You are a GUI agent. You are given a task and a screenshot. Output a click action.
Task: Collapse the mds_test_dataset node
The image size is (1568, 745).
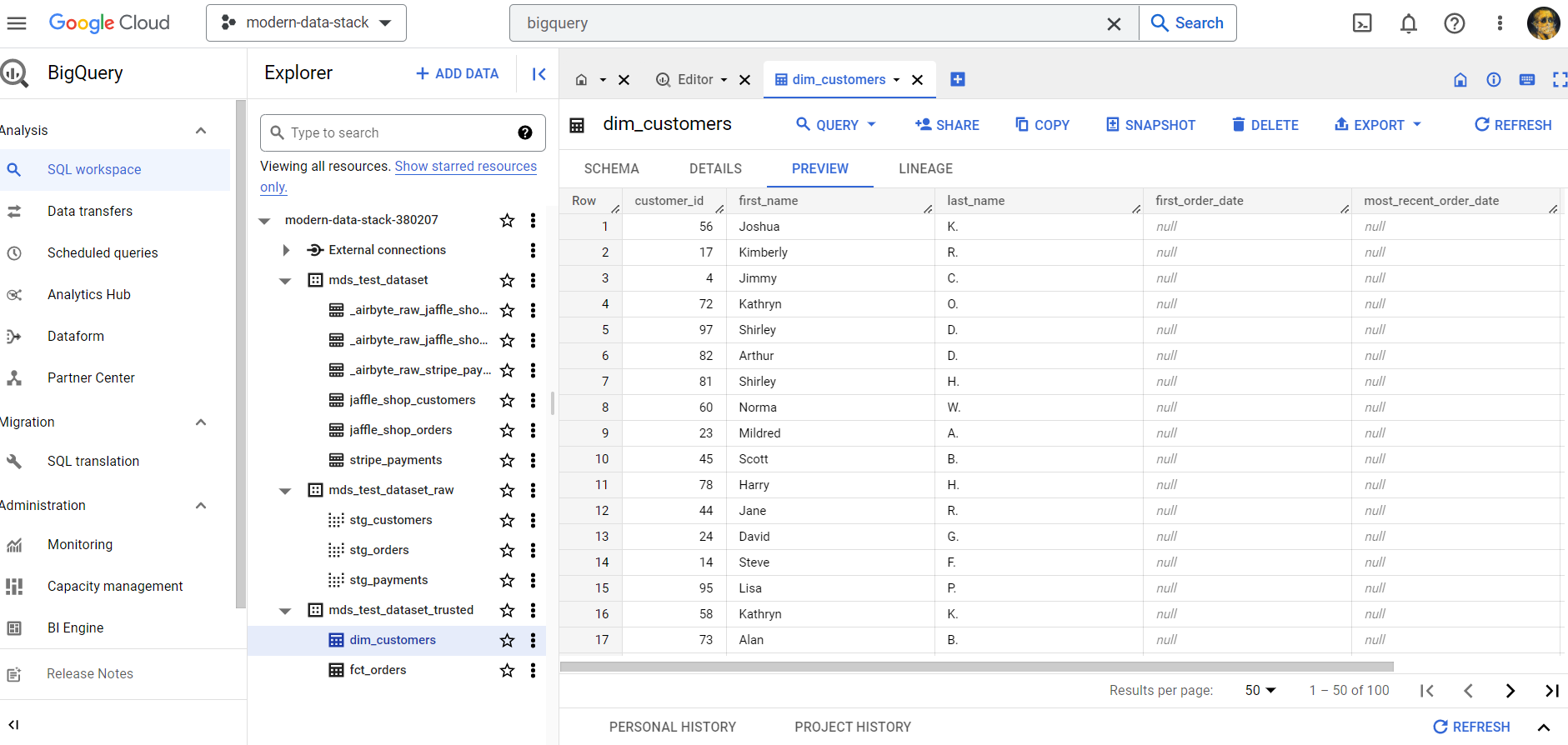coord(285,281)
